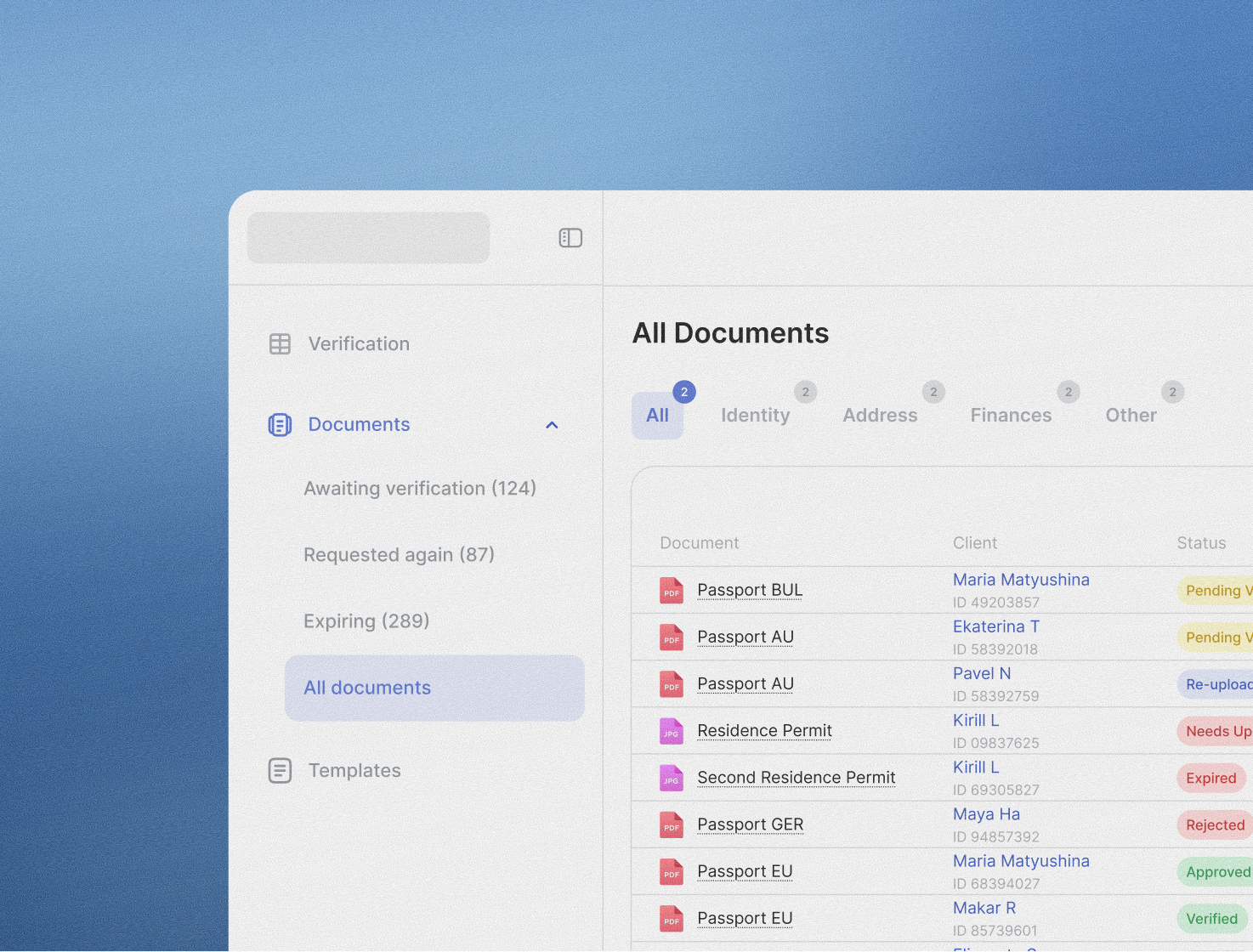The image size is (1253, 952).
Task: Click the Verification table icon
Action: (x=280, y=343)
